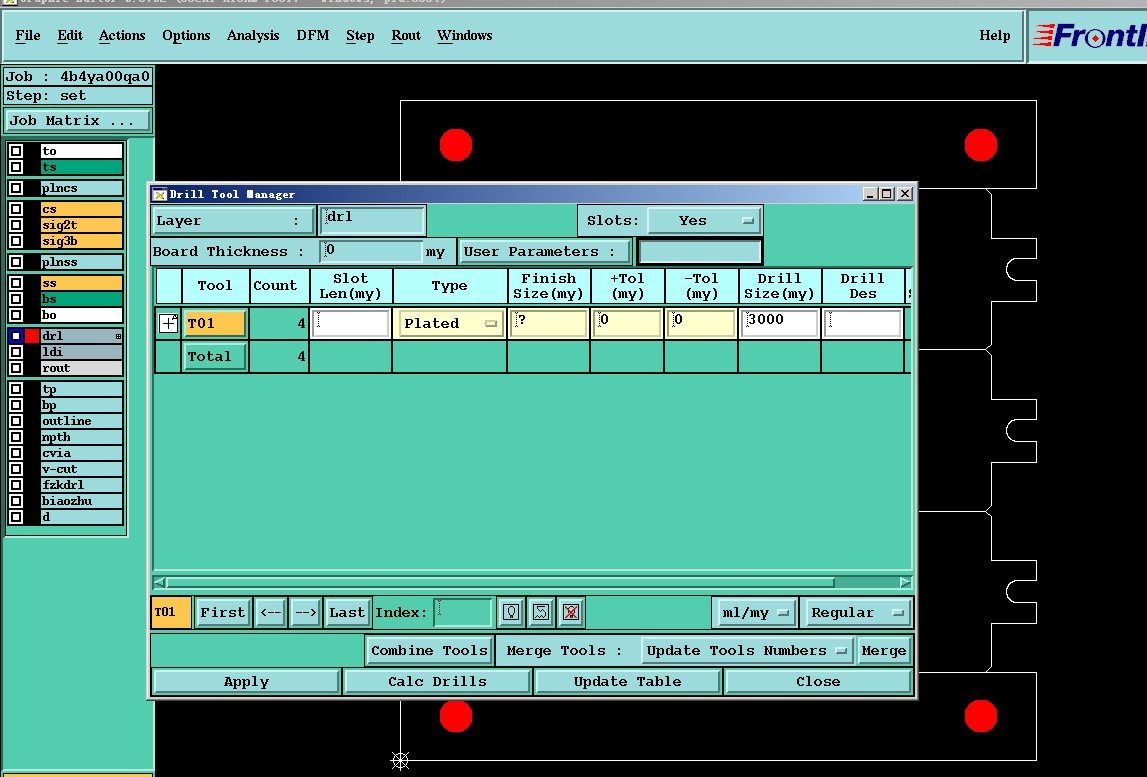Open the Update Tools Numbers dropdown
Image resolution: width=1147 pixels, height=777 pixels.
(x=747, y=650)
